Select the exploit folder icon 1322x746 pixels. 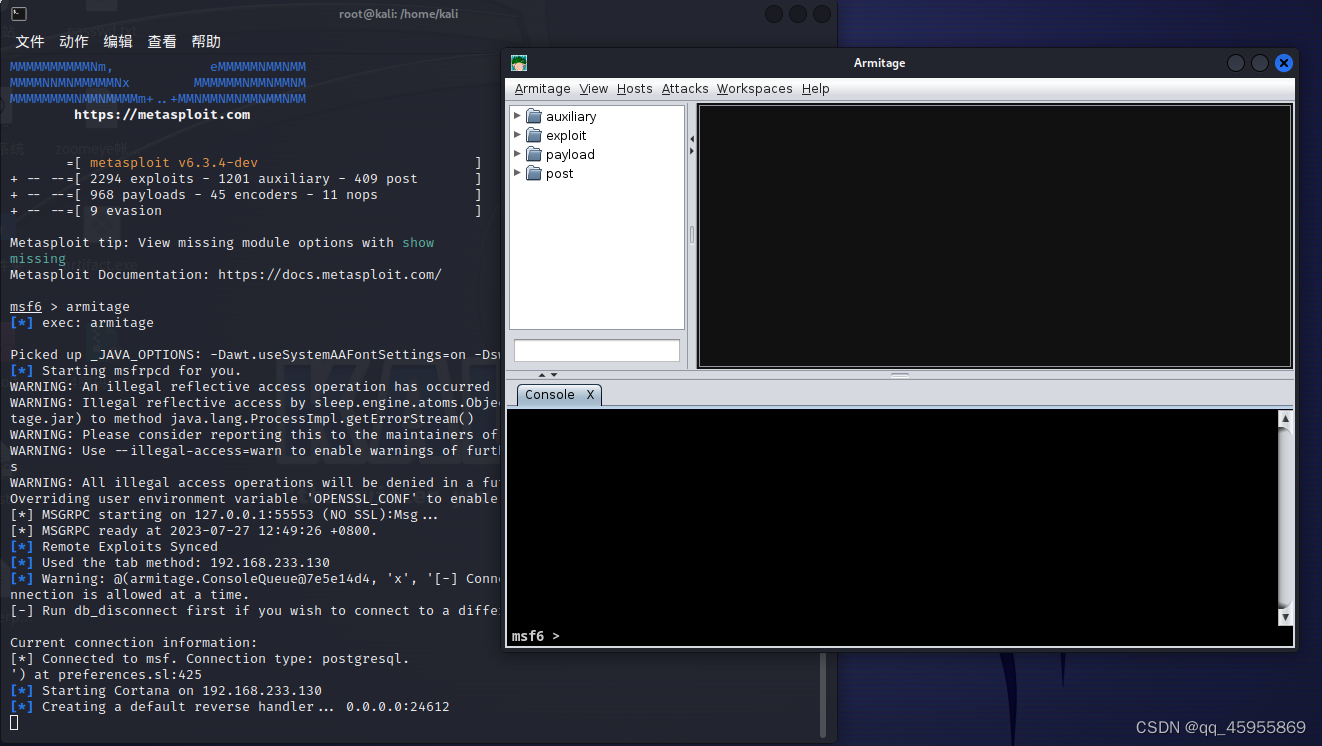533,135
